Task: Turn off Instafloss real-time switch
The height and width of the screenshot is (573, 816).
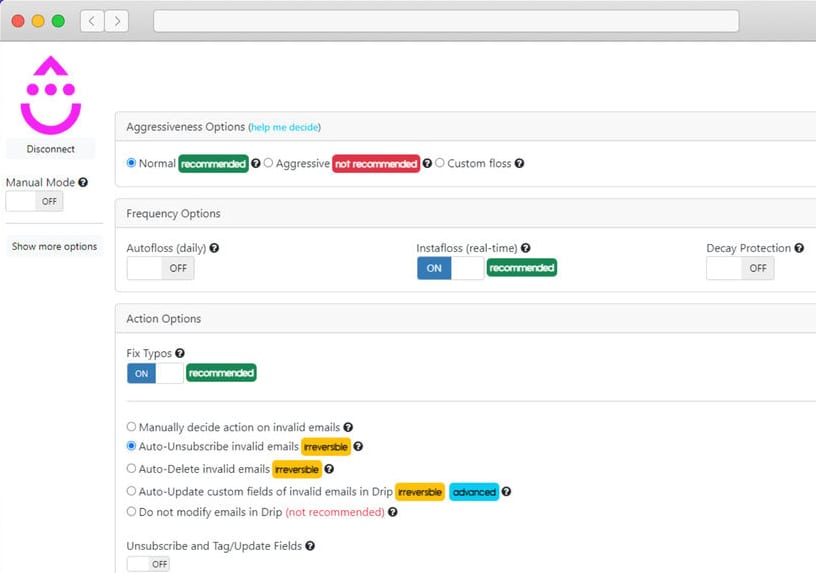Action: point(451,269)
